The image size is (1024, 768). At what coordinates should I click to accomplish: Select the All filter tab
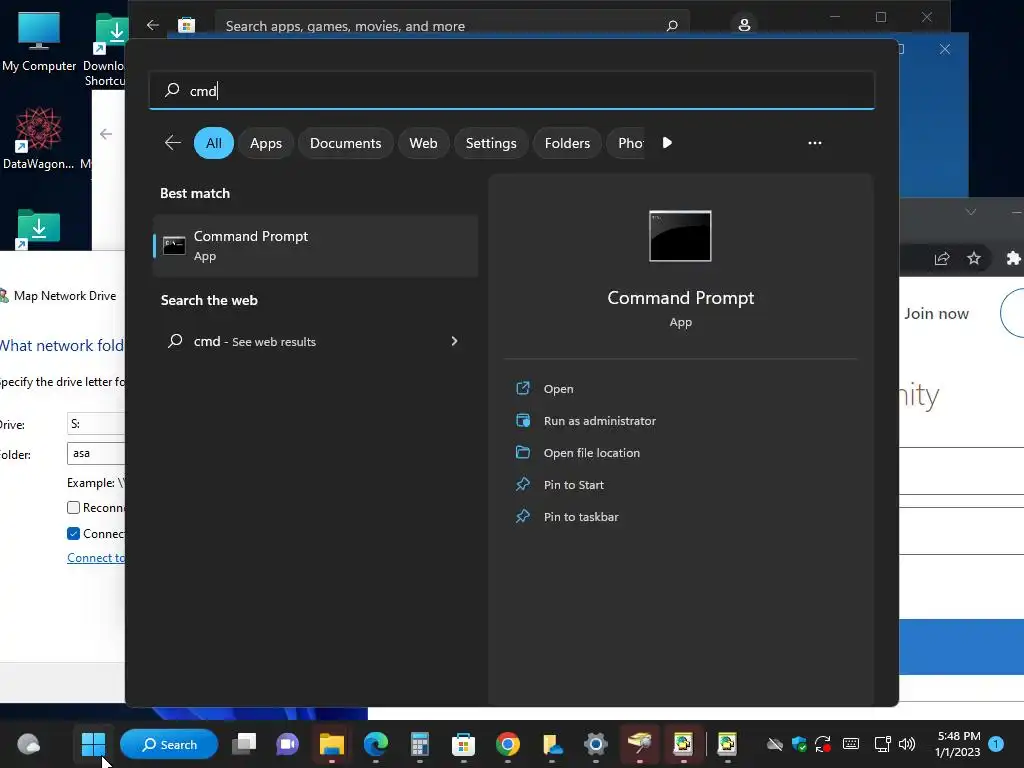click(214, 143)
